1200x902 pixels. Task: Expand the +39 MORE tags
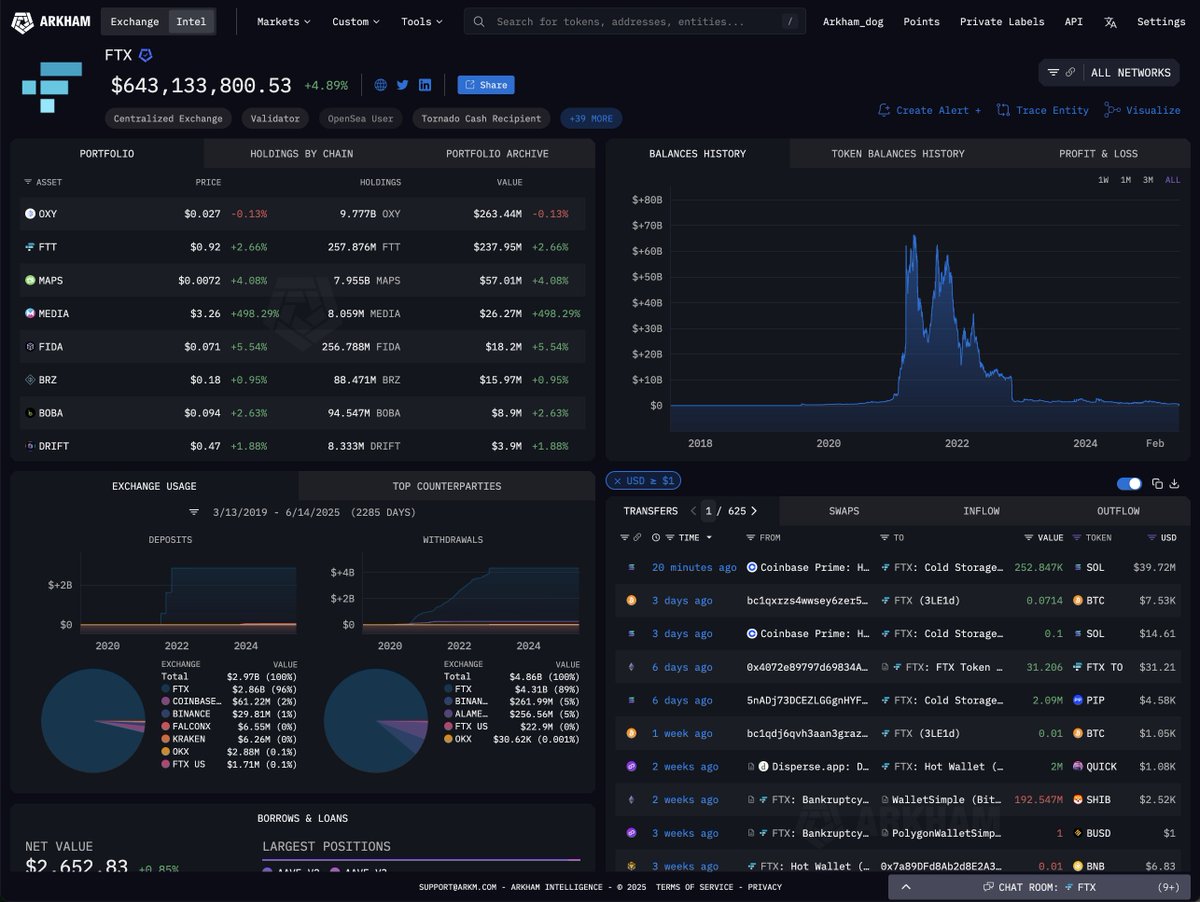point(591,119)
